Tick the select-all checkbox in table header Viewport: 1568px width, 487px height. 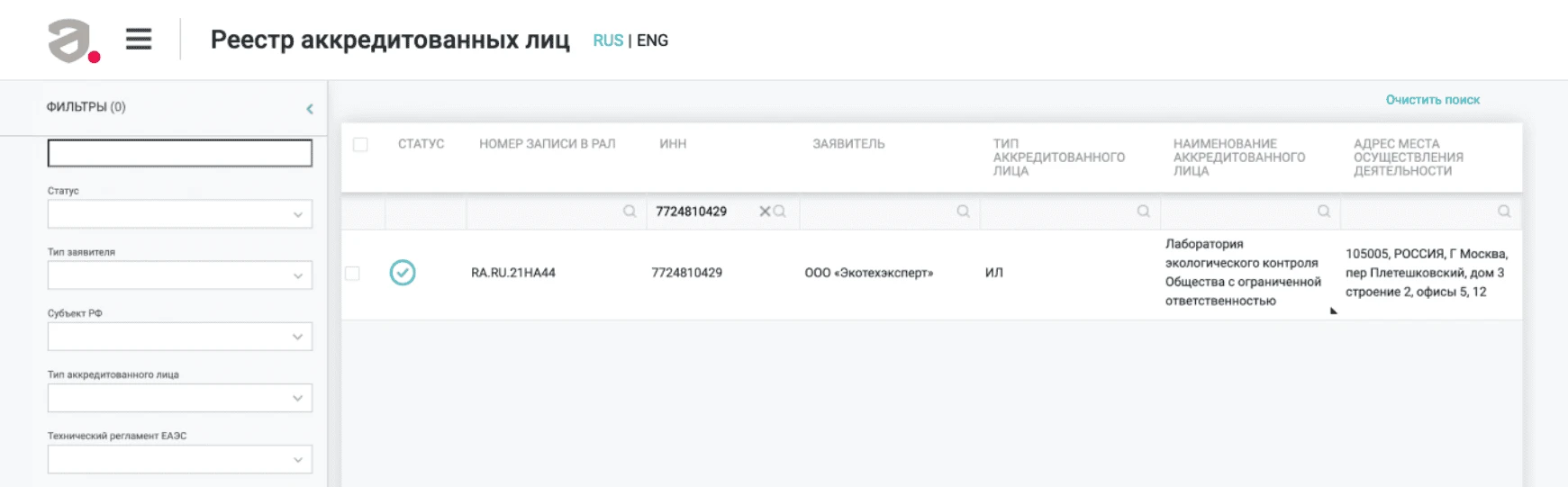click(x=360, y=145)
